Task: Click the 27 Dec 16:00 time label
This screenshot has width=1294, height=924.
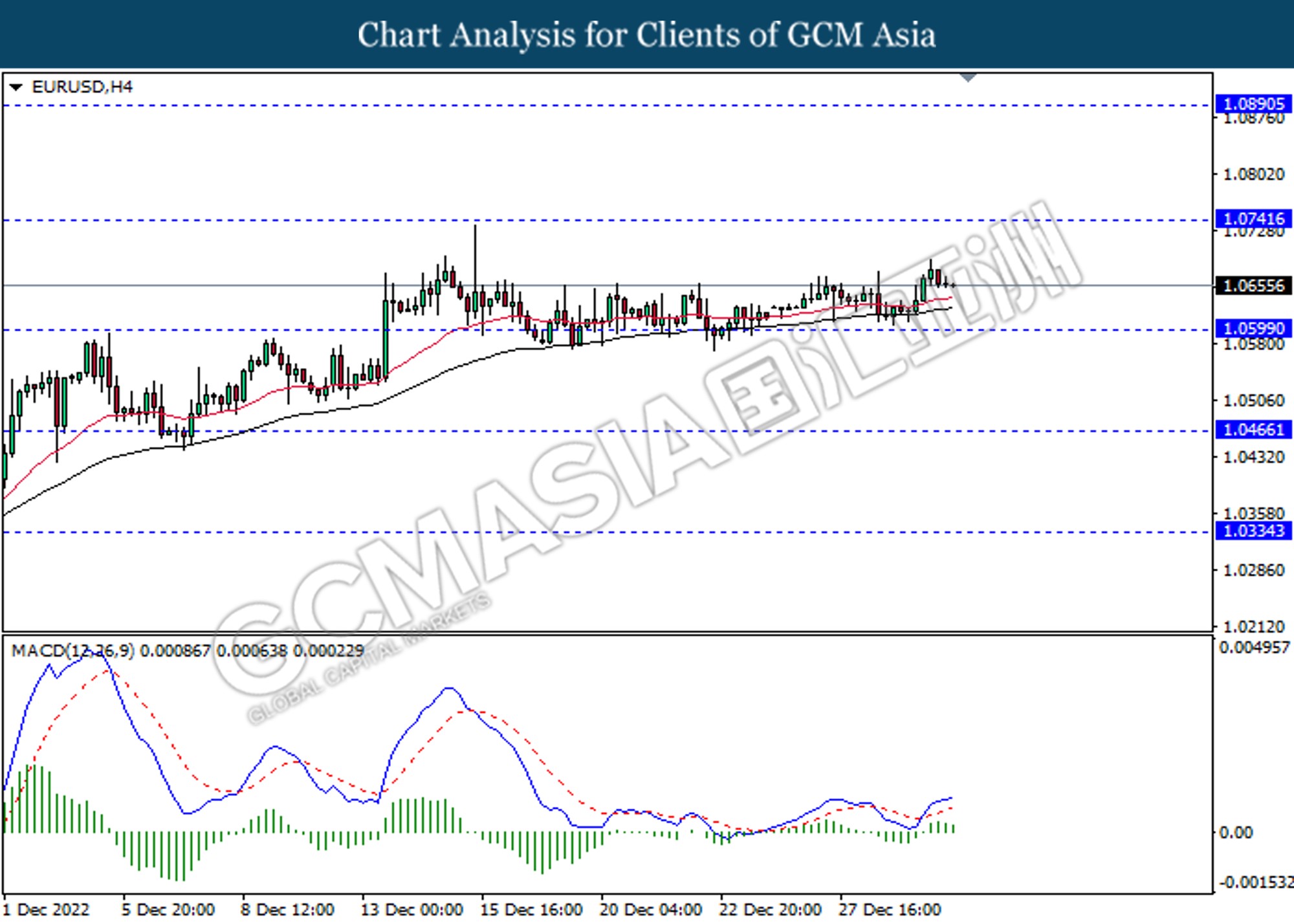Action: point(890,910)
